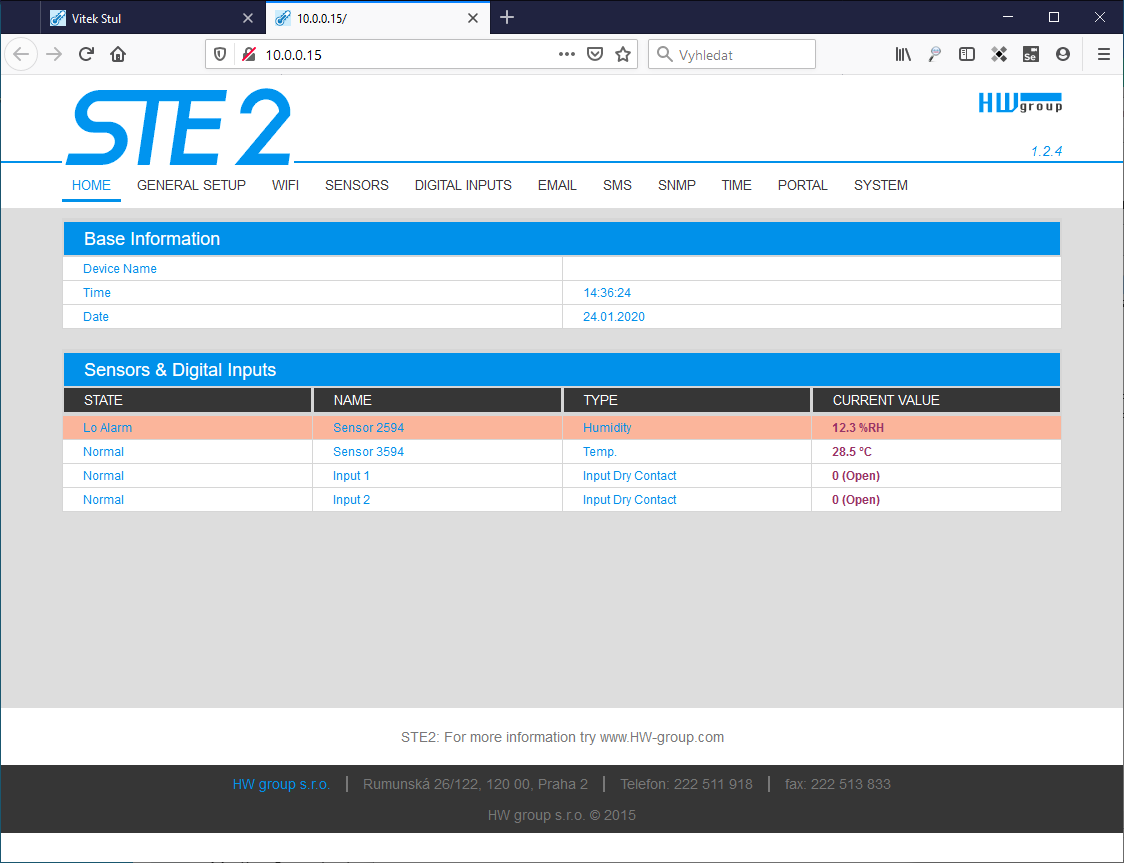Bookmark this page with the star icon
This screenshot has height=863, width=1124.
(x=623, y=54)
